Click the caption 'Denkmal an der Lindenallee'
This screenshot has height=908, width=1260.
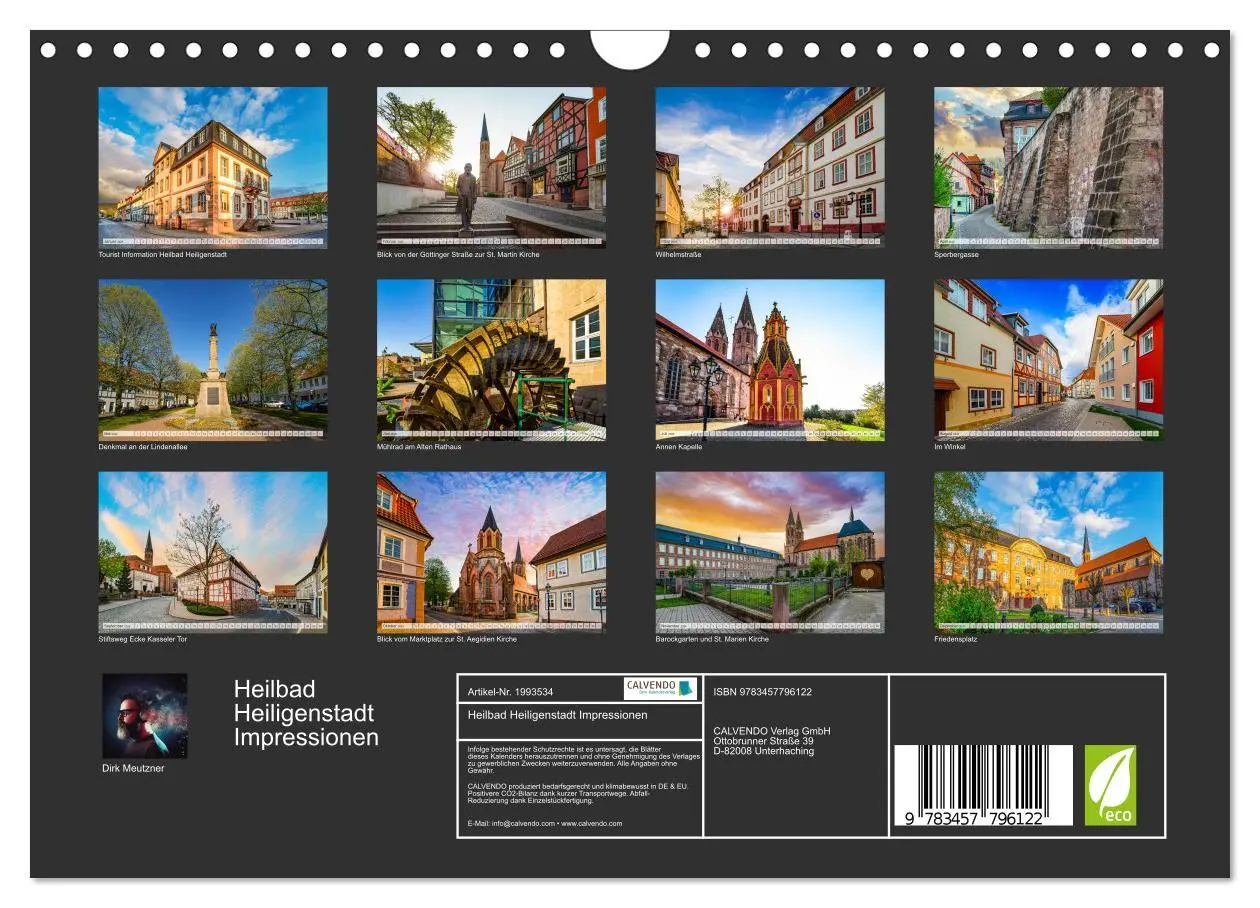click(x=142, y=447)
